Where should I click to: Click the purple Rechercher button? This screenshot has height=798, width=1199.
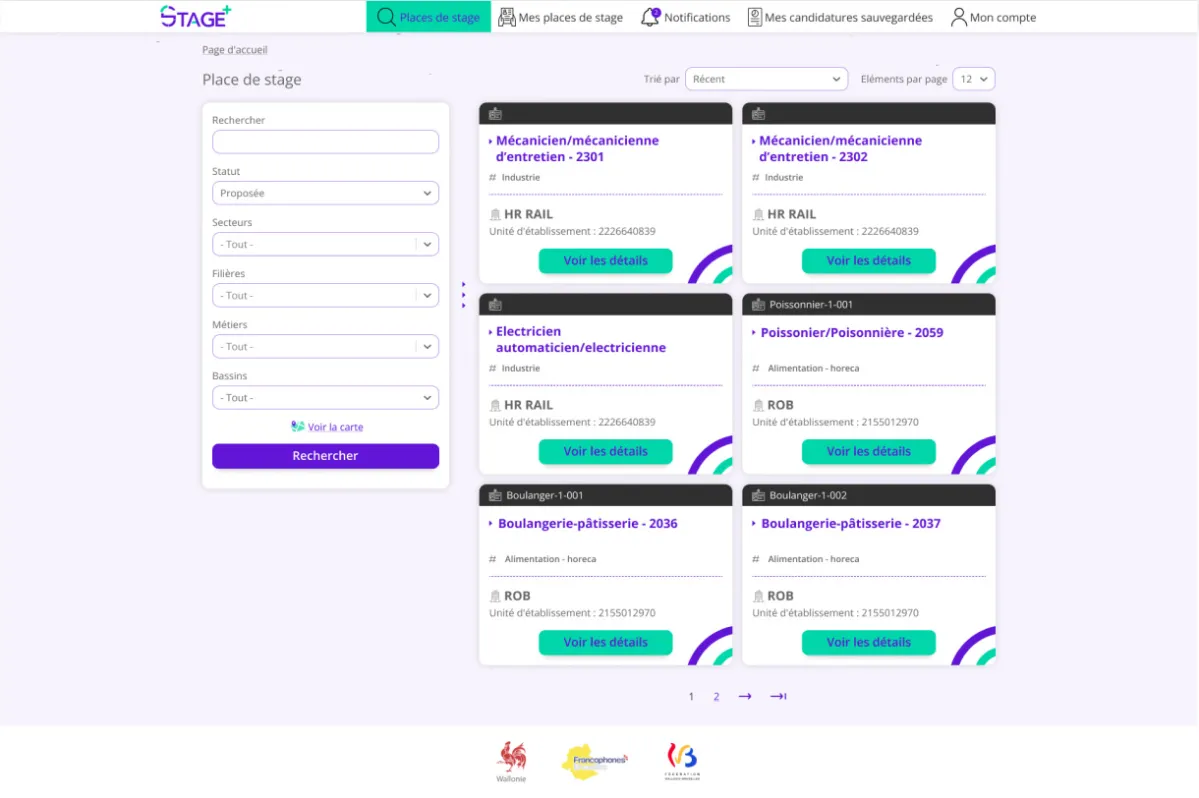tap(325, 456)
